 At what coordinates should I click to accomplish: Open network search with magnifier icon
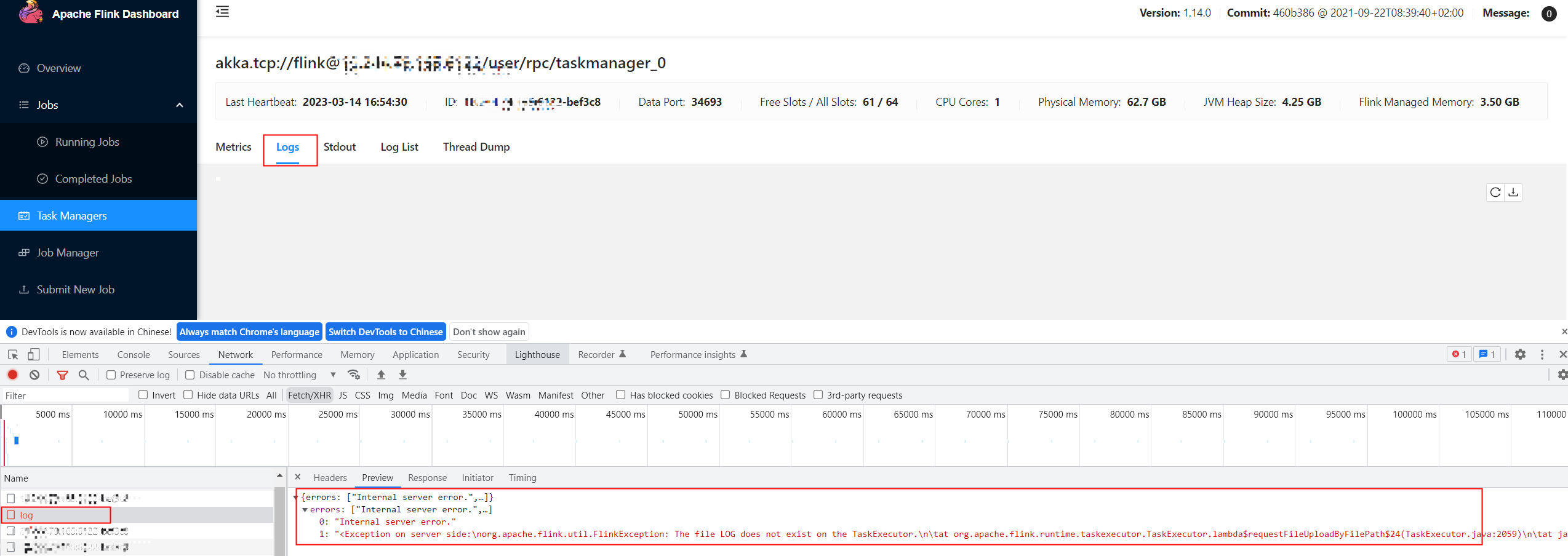coord(84,375)
